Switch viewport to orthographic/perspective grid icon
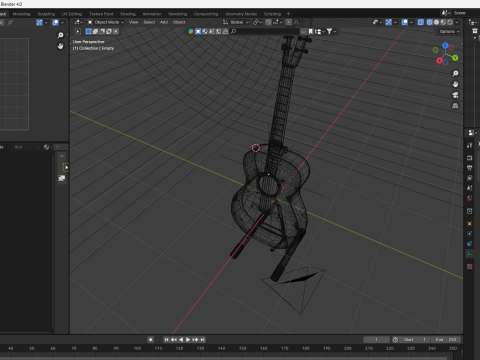Screen dimensions: 480x360 pyautogui.click(x=455, y=106)
